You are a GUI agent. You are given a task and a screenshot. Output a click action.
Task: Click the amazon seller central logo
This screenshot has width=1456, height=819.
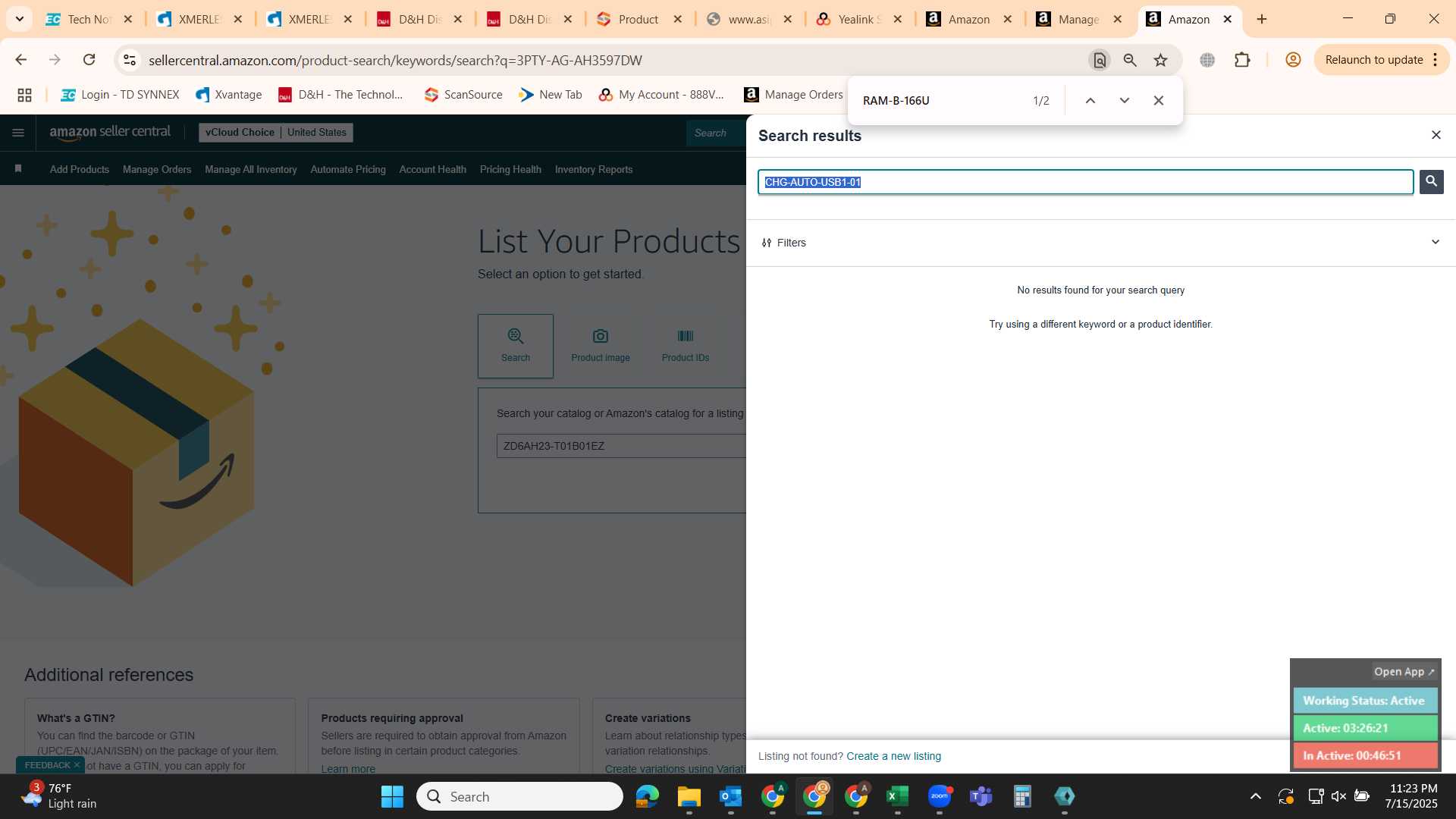110,132
